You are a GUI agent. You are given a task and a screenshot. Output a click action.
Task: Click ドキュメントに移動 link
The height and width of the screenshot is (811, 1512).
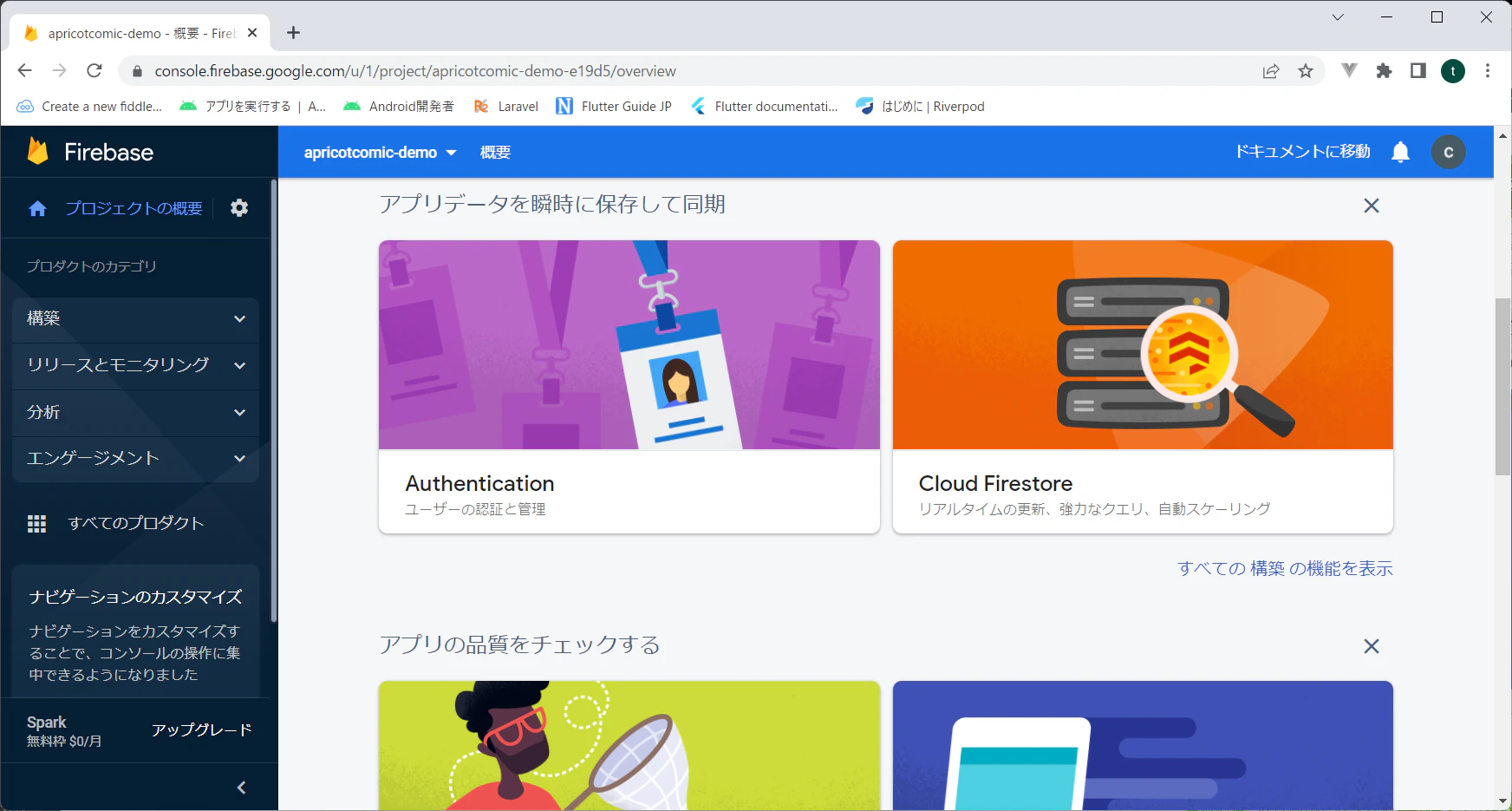point(1302,152)
